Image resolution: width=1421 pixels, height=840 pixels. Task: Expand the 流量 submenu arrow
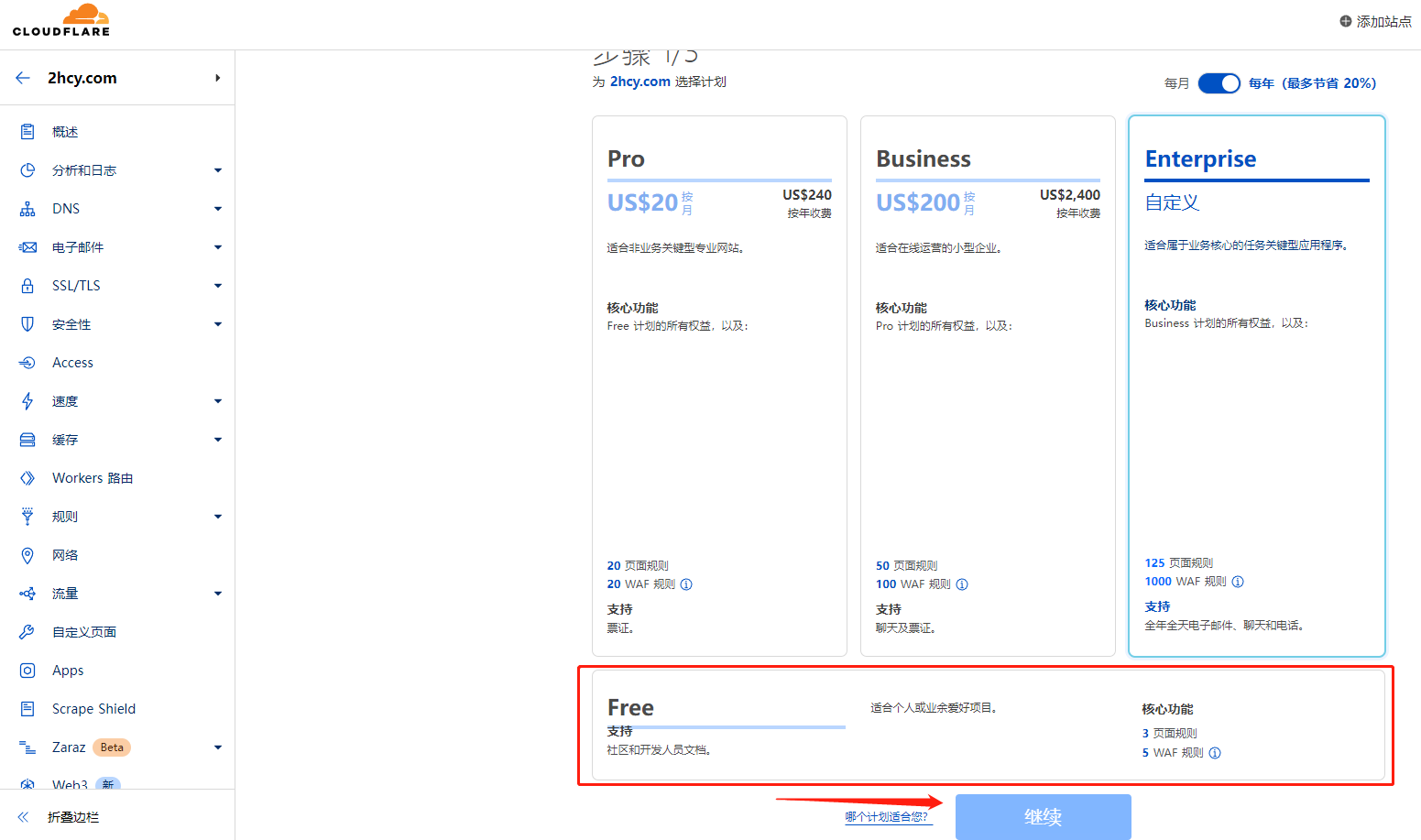pyautogui.click(x=218, y=594)
